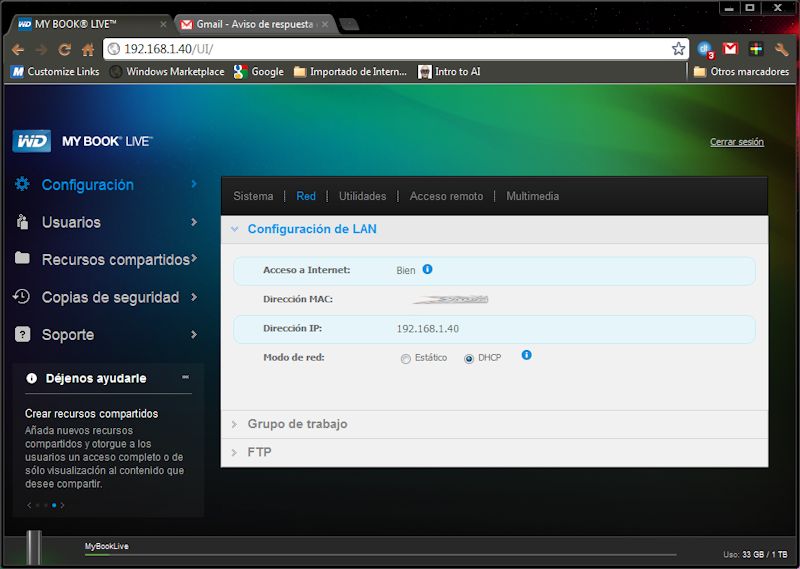This screenshot has height=569, width=800.
Task: Click the IP address value 192.168.1.40
Action: point(428,329)
